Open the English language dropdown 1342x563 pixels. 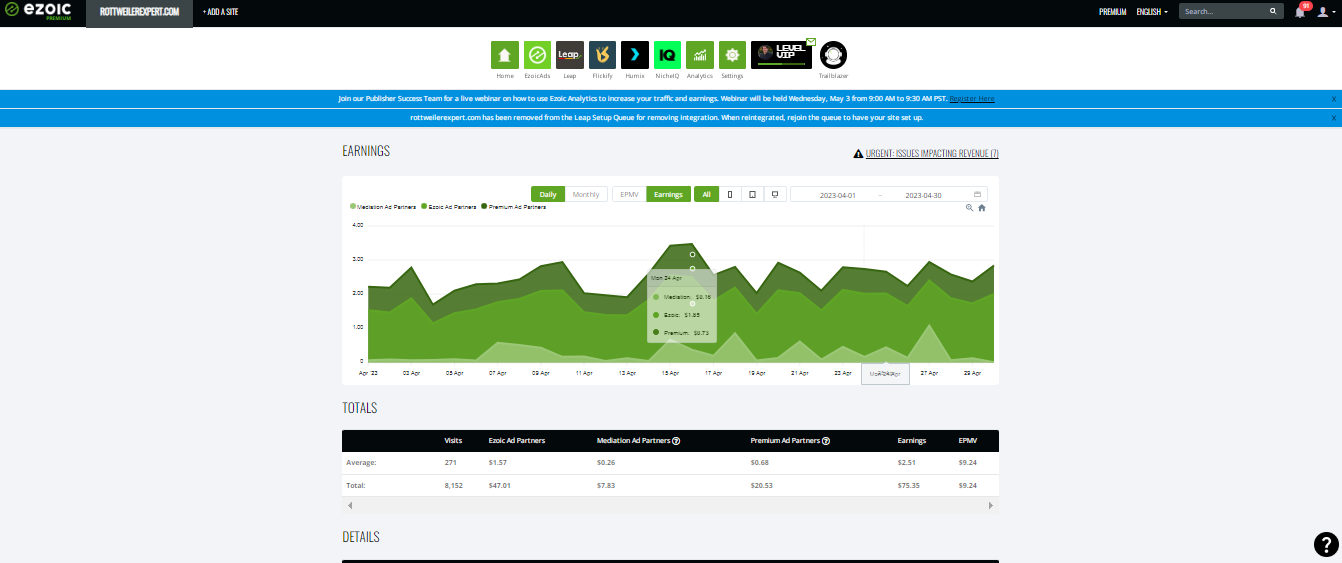(x=1152, y=12)
